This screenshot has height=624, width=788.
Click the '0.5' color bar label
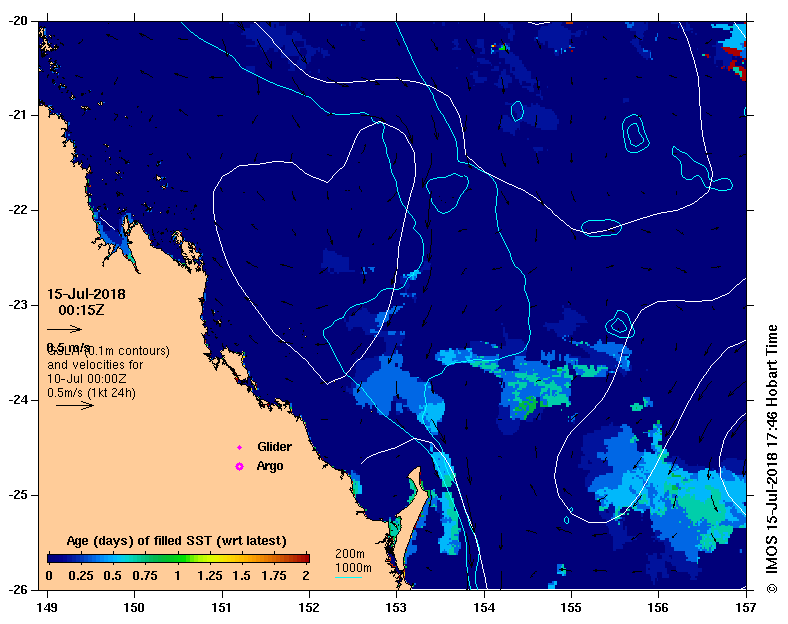tap(113, 576)
